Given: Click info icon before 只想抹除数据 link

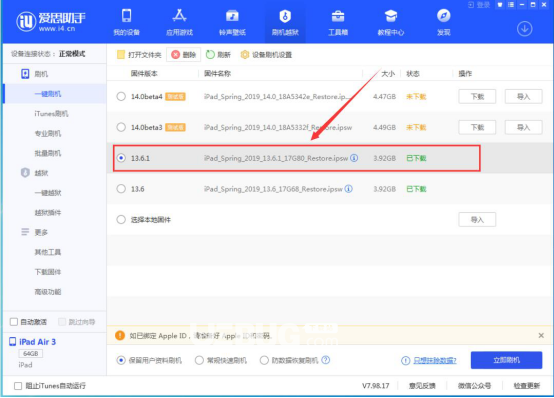Looking at the screenshot, I should tap(406, 360).
